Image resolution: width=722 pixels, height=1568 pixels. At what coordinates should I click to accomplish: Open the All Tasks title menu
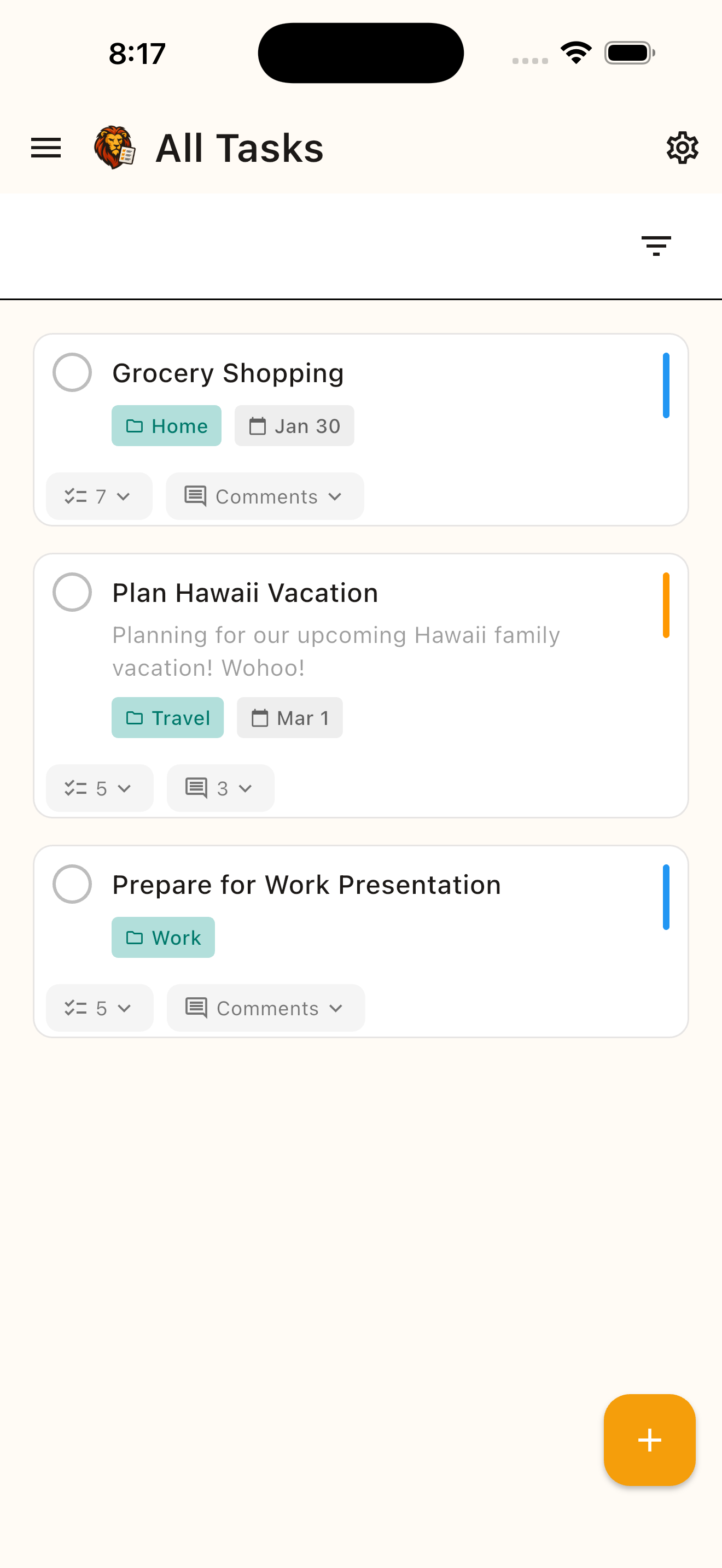[239, 147]
